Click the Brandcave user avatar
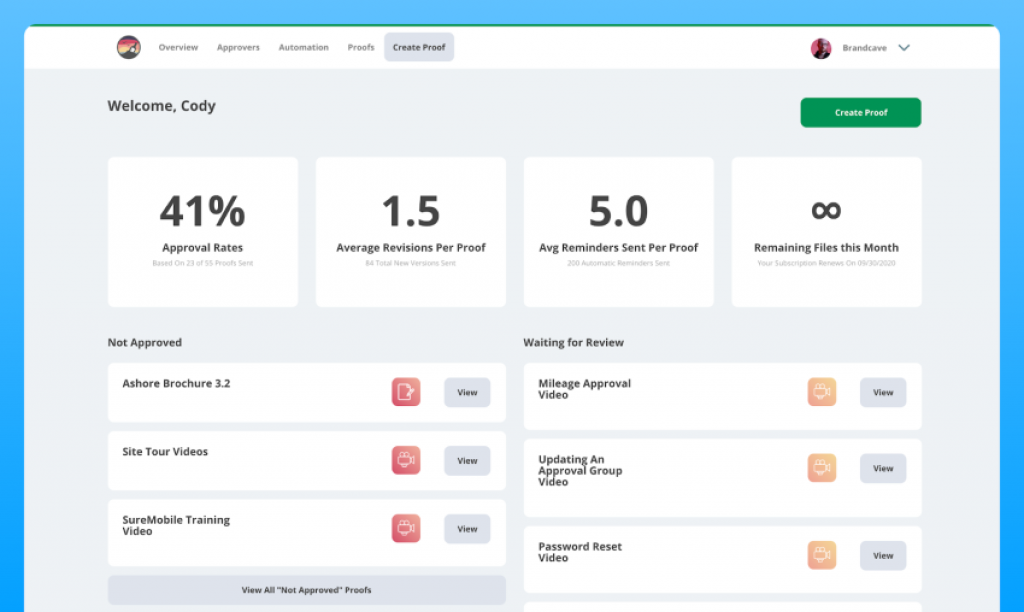1024x612 pixels. 821,48
